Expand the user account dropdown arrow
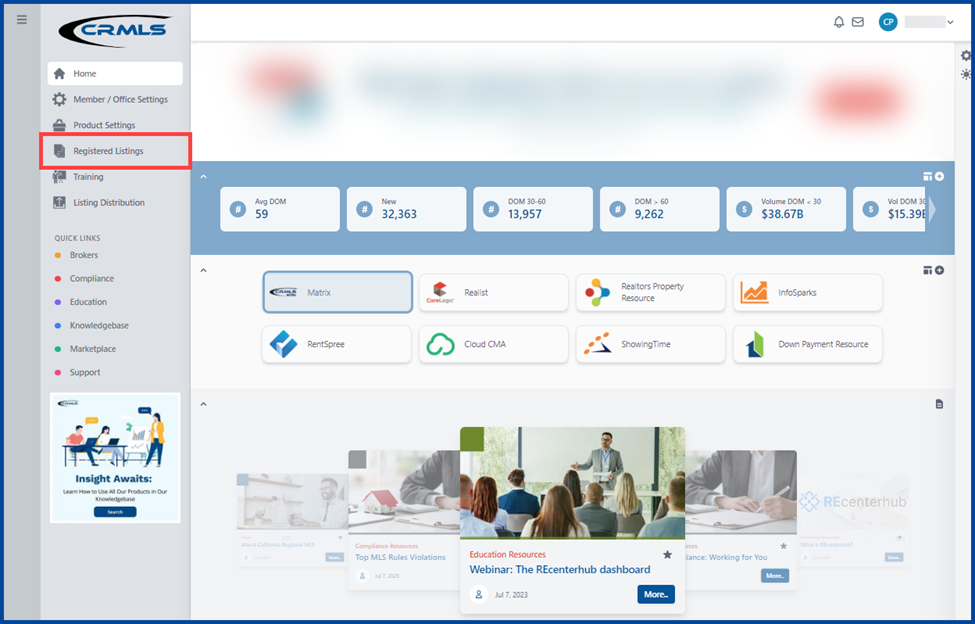This screenshot has width=975, height=624. click(950, 22)
